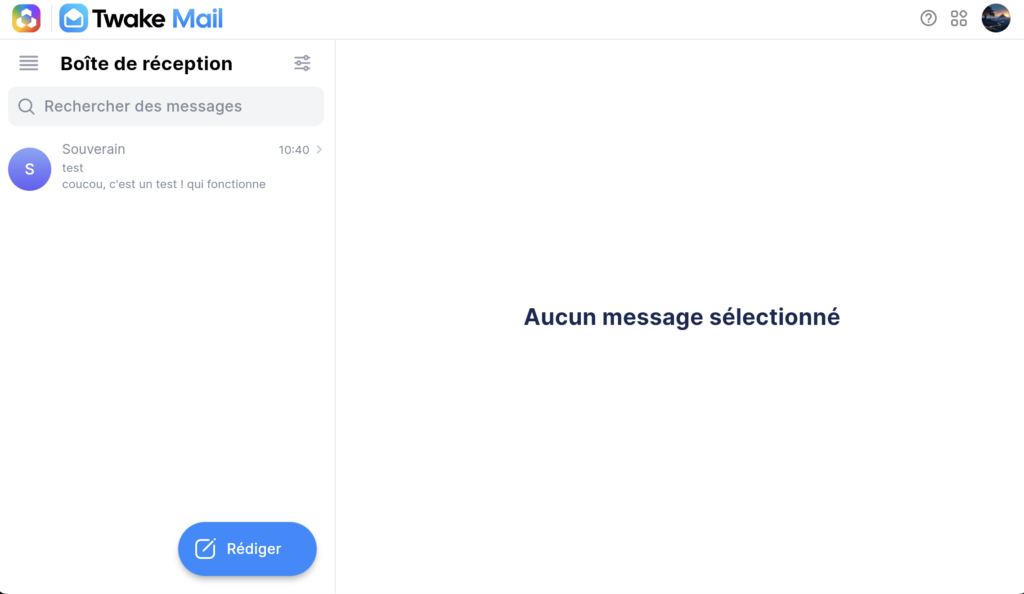
Task: Click the Rédiger button
Action: click(x=247, y=548)
